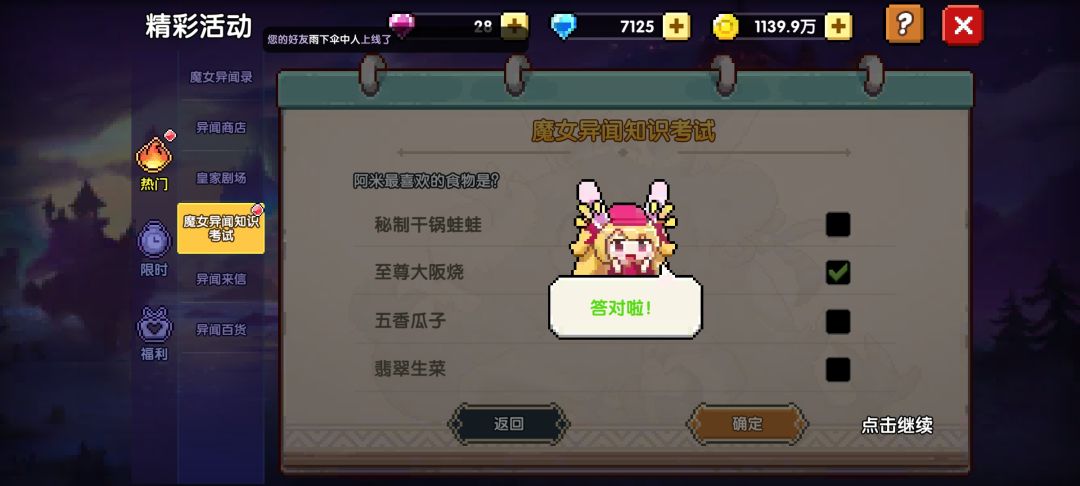Open the 皇家剧场 tab
Screen dimensions: 1080x486
221,178
